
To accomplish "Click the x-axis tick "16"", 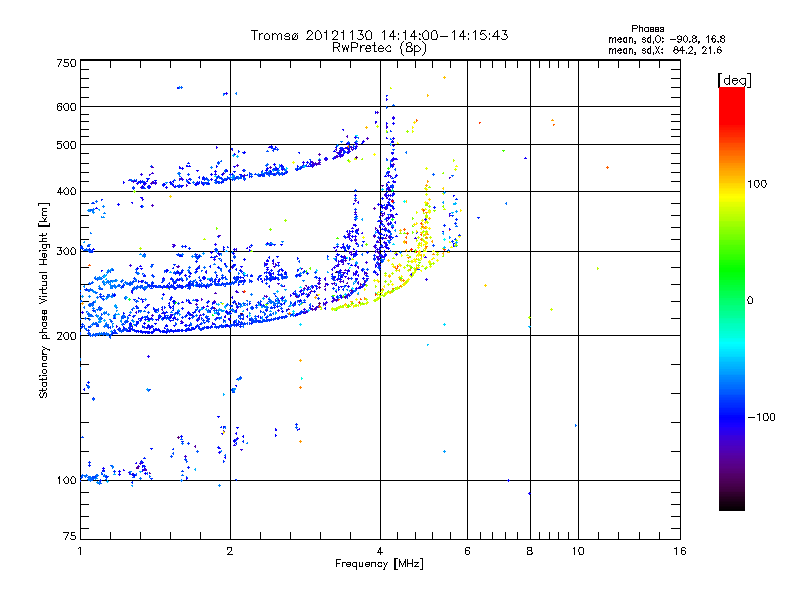I will pyautogui.click(x=680, y=551).
